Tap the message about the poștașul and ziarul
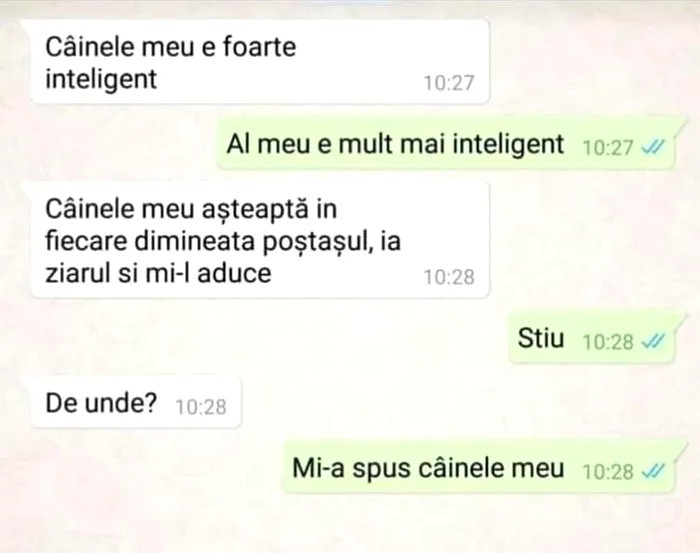Screen dimensions: 700x553 259,240
